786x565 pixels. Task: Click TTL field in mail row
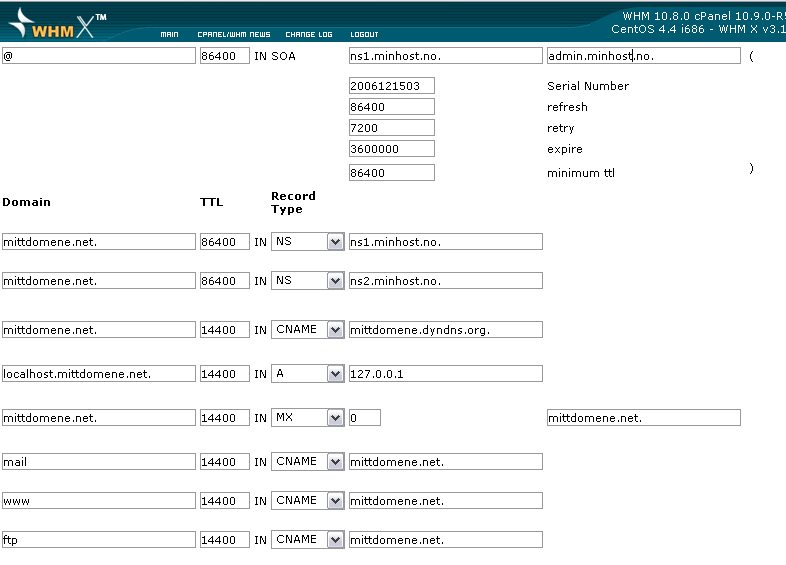(x=225, y=462)
